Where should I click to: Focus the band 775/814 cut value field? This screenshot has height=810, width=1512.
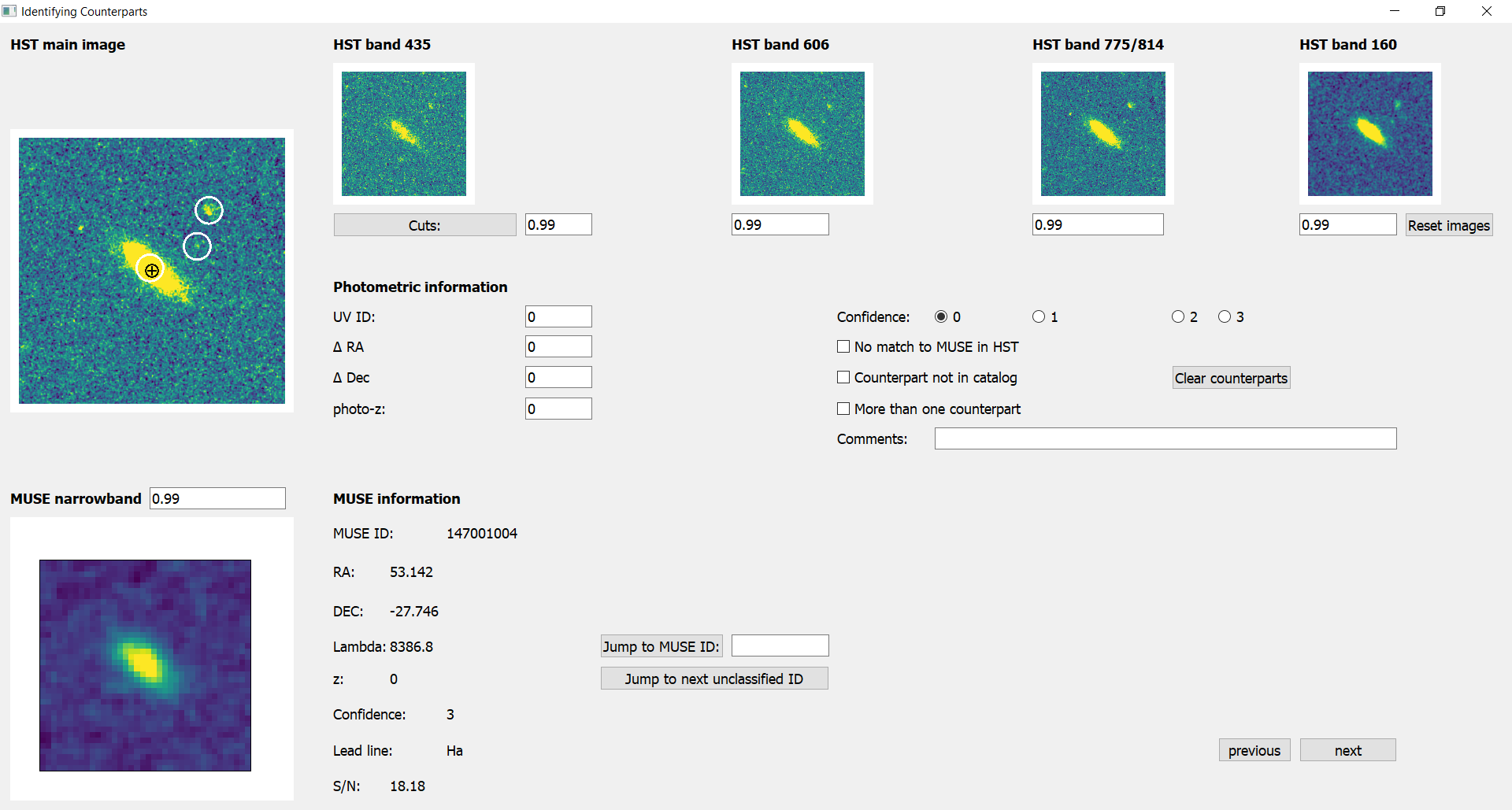coord(1098,224)
